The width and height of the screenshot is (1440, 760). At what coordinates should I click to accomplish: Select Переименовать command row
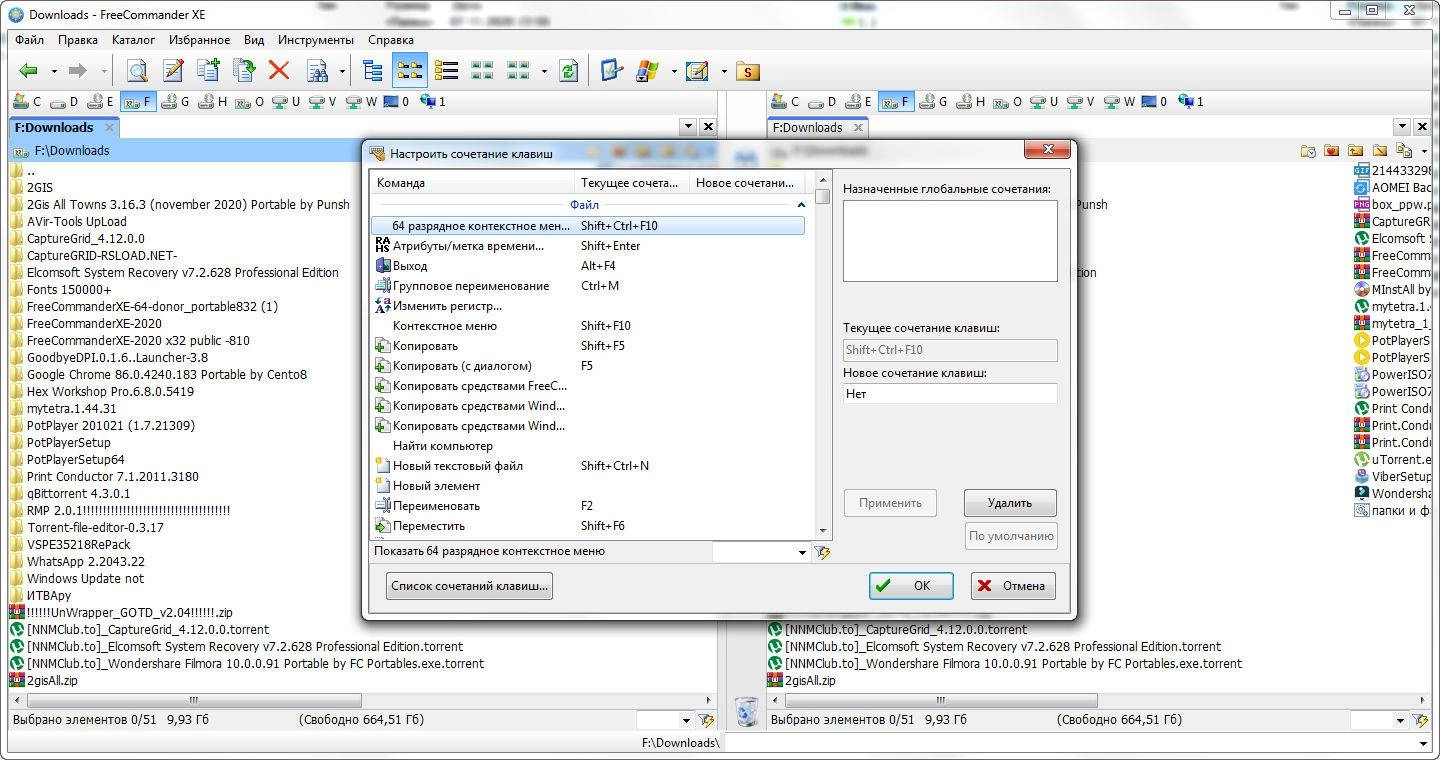pos(588,506)
